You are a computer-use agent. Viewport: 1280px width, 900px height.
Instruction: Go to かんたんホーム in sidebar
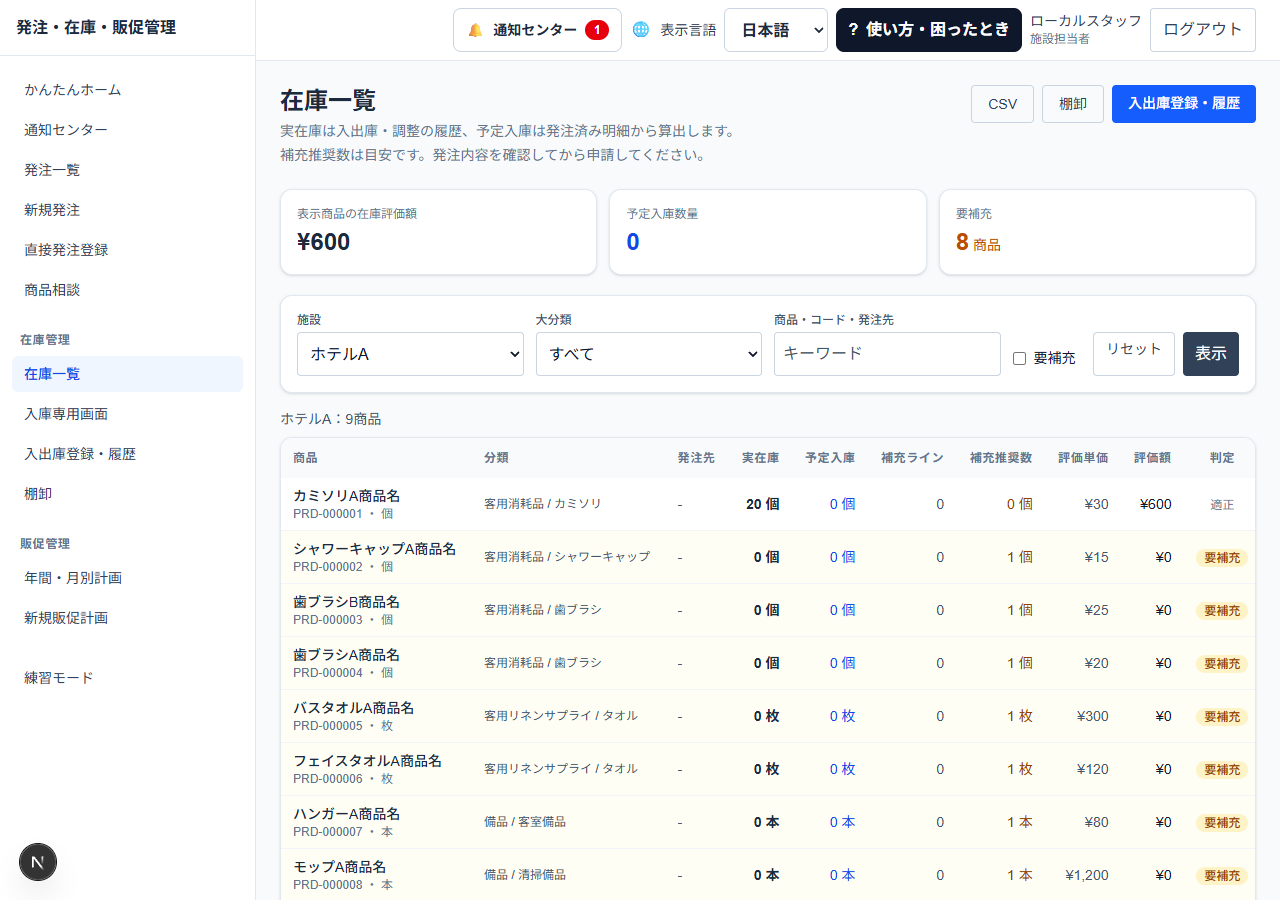tap(127, 90)
